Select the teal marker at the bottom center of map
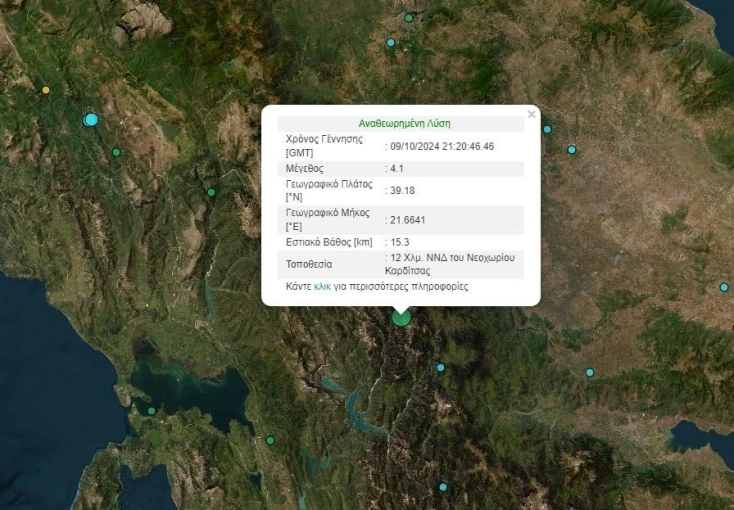This screenshot has width=734, height=510. tap(443, 487)
